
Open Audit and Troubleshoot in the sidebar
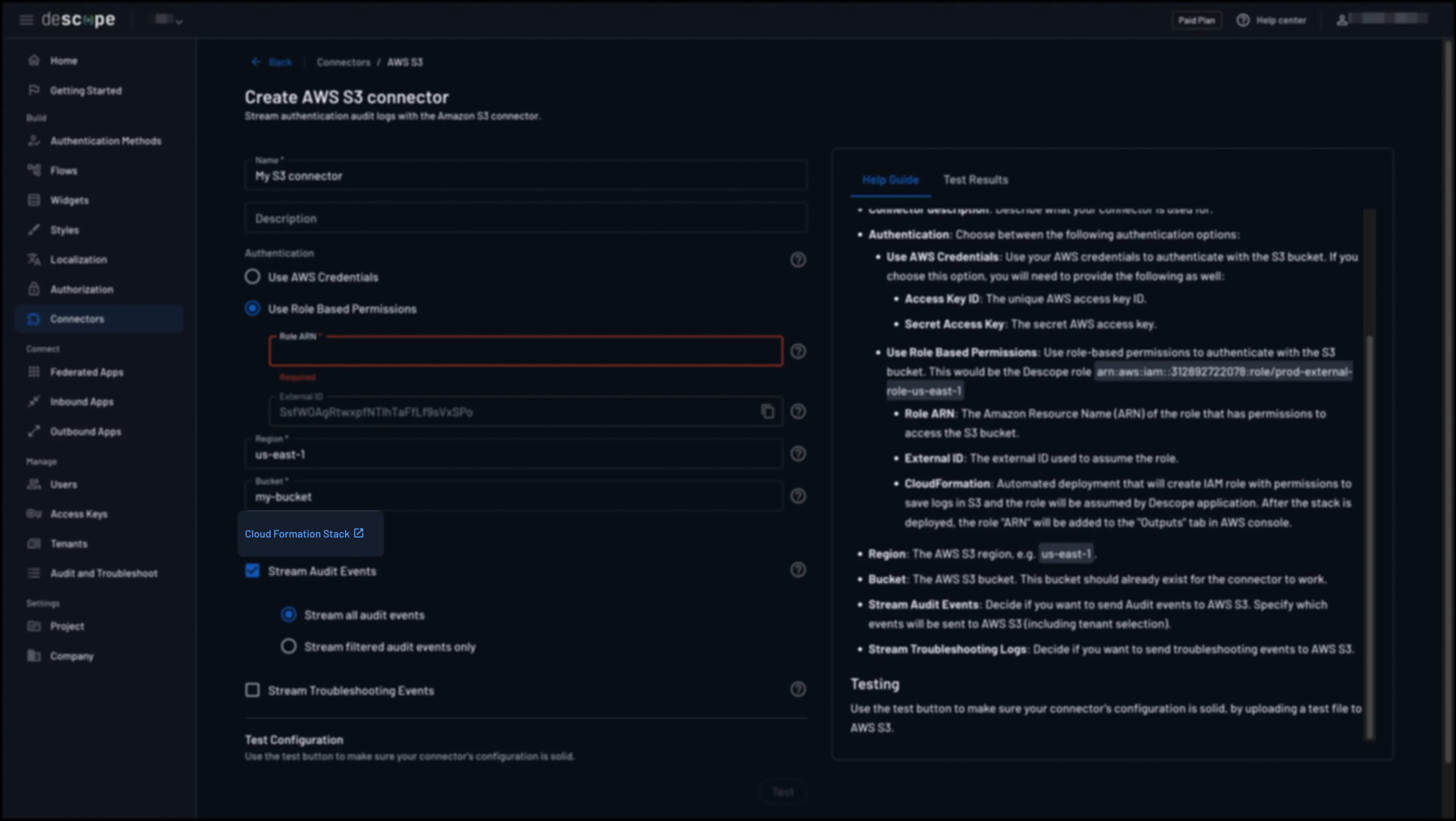click(x=104, y=573)
